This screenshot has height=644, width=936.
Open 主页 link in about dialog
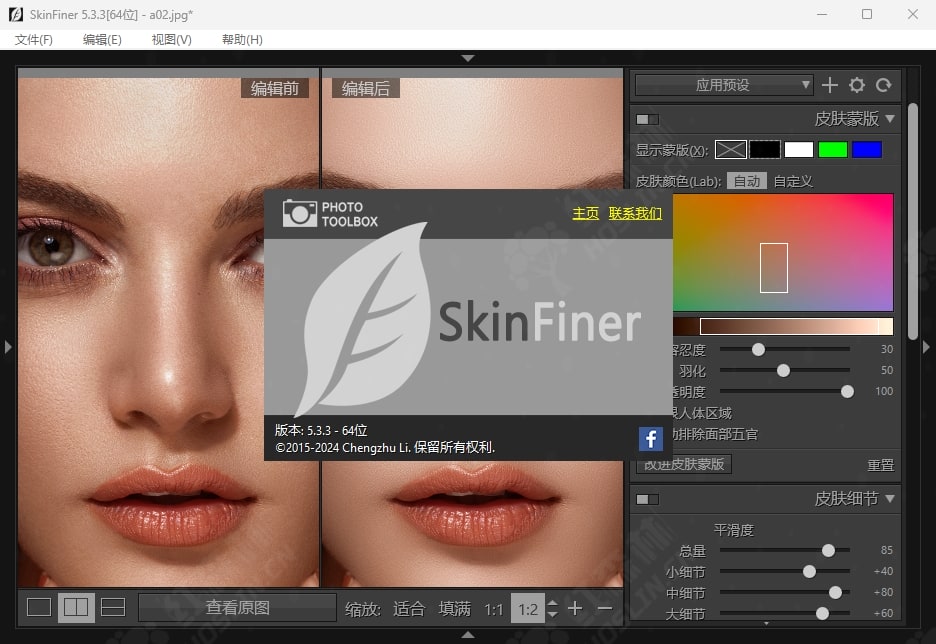pyautogui.click(x=585, y=213)
